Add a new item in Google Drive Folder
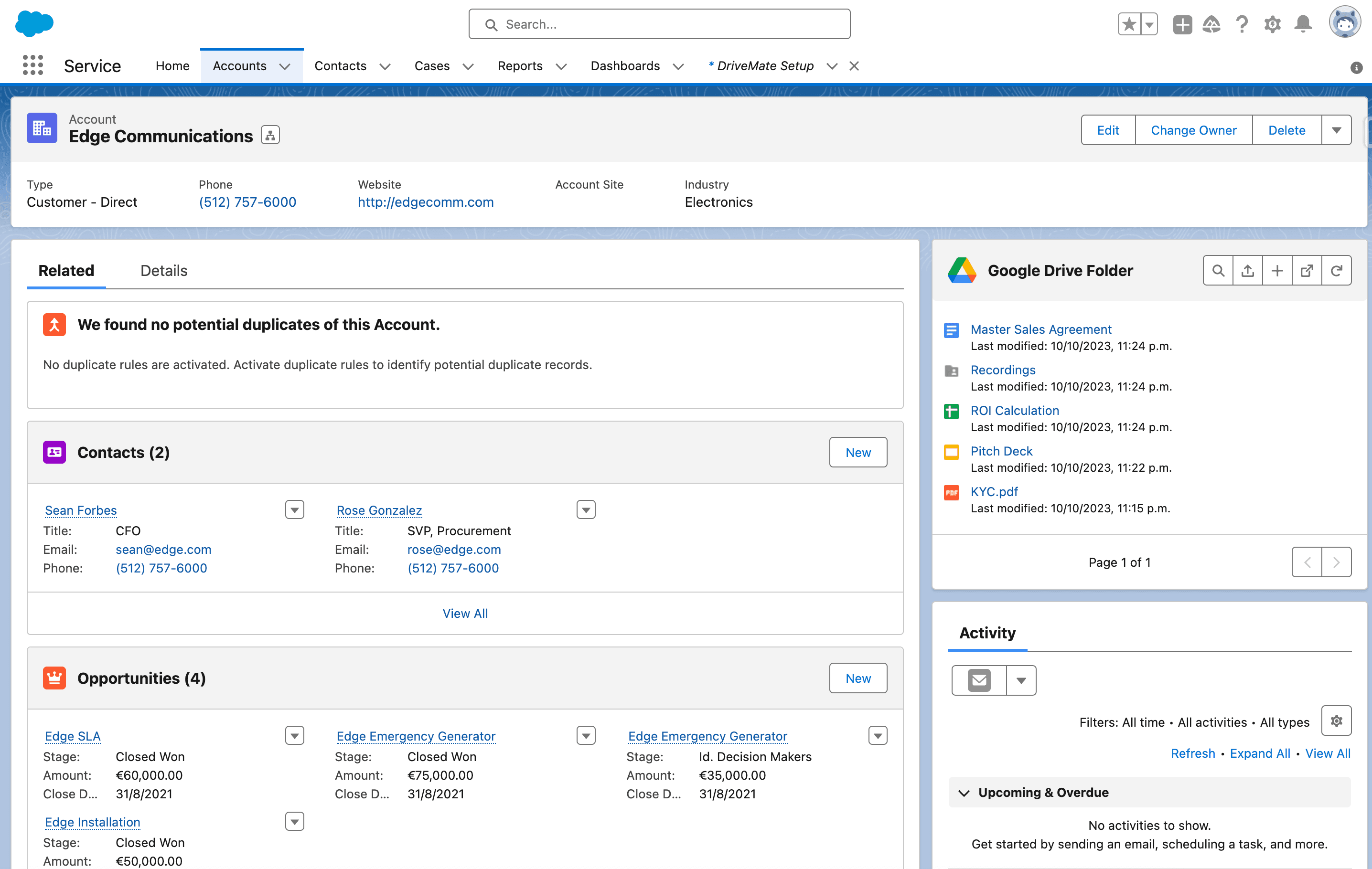Image resolution: width=1372 pixels, height=869 pixels. [1277, 271]
